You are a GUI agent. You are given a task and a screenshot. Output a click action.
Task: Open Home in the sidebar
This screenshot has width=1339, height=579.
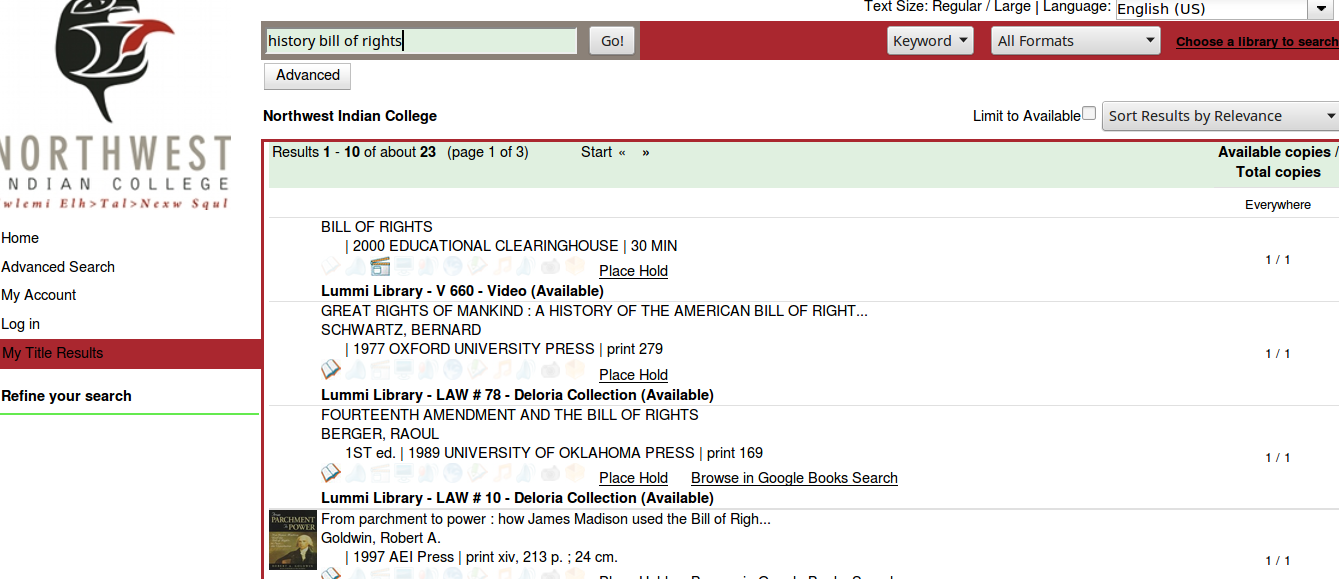pyautogui.click(x=20, y=238)
